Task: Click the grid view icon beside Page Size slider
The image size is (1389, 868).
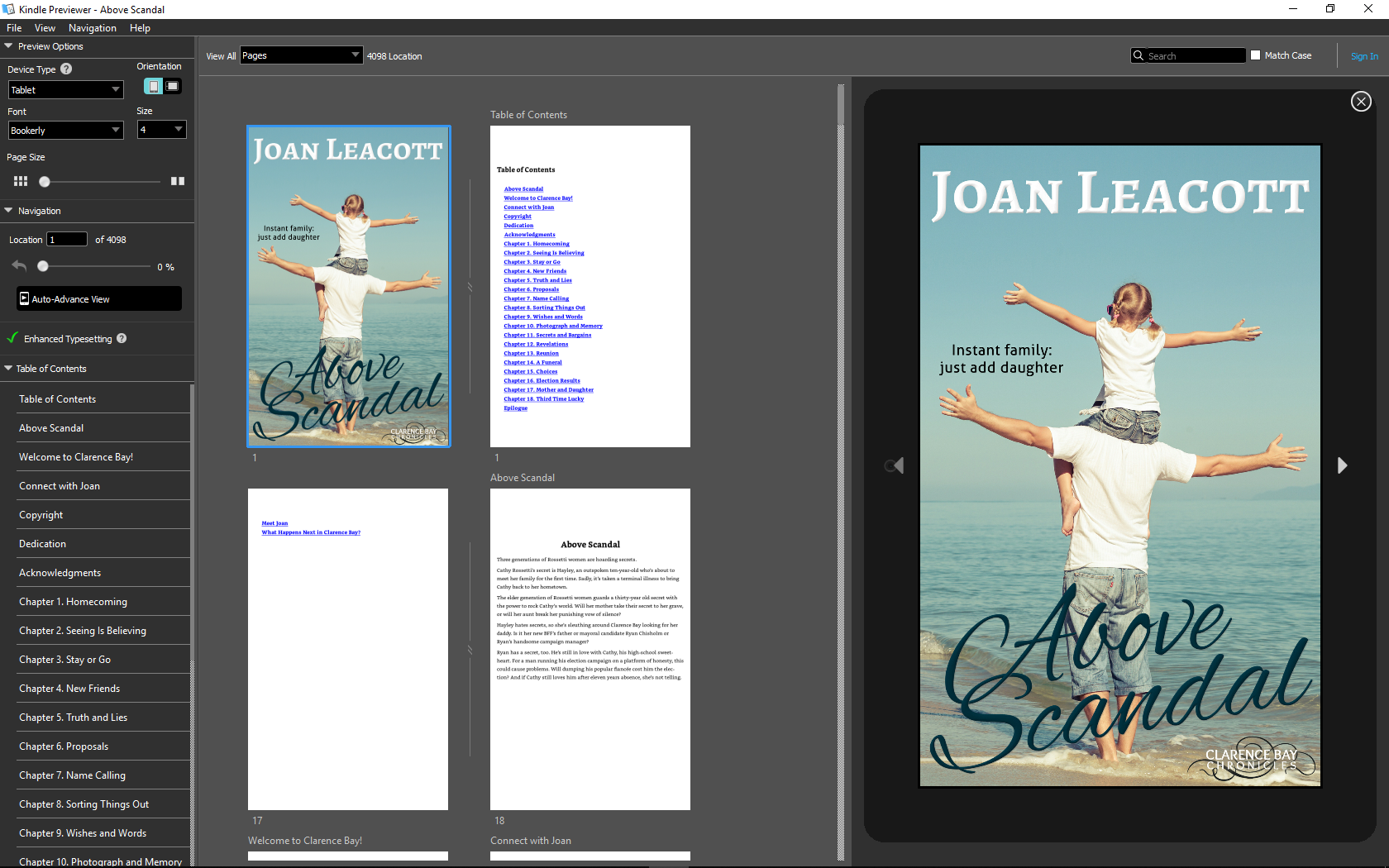Action: click(21, 181)
